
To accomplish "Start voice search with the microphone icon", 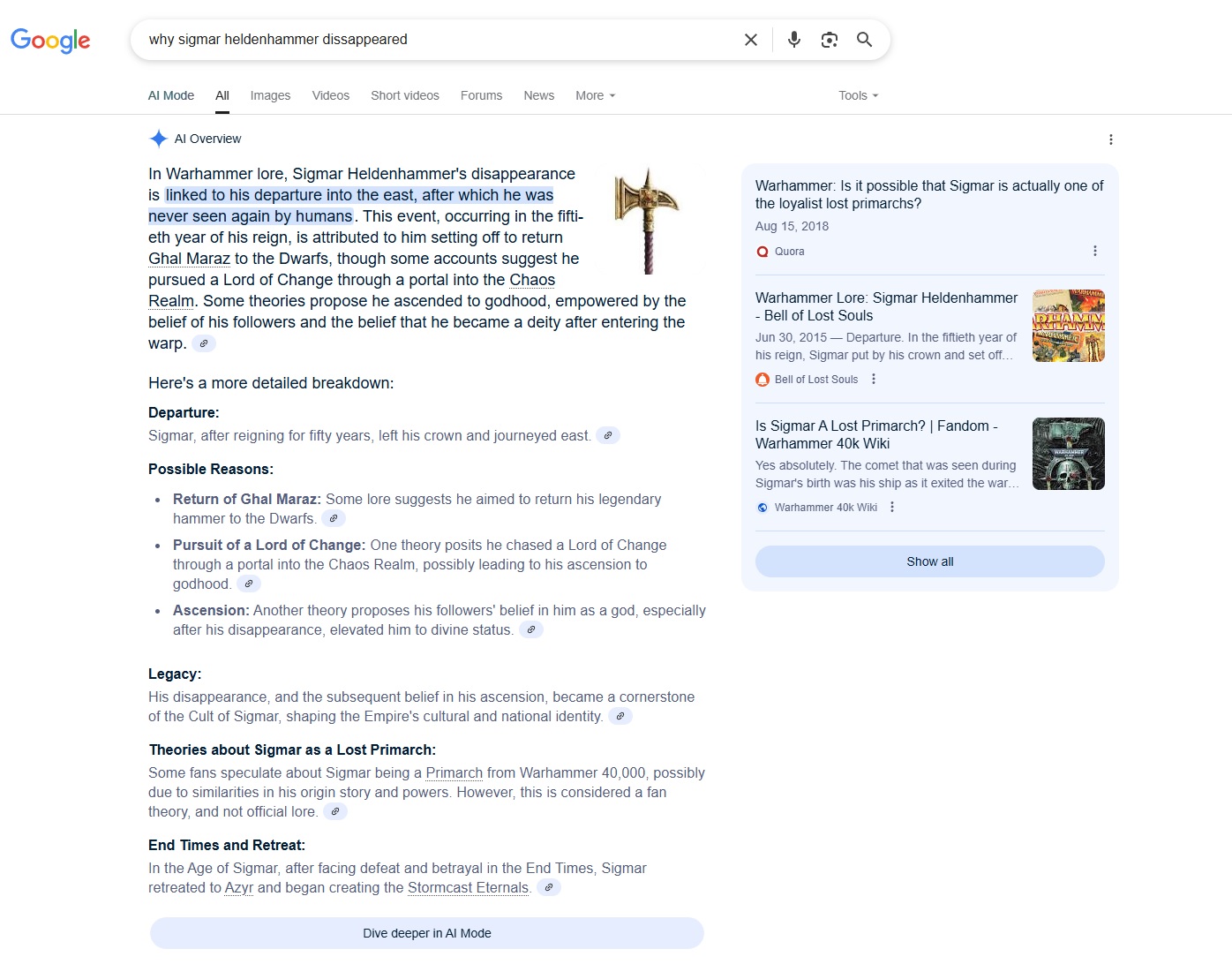I will 794,40.
